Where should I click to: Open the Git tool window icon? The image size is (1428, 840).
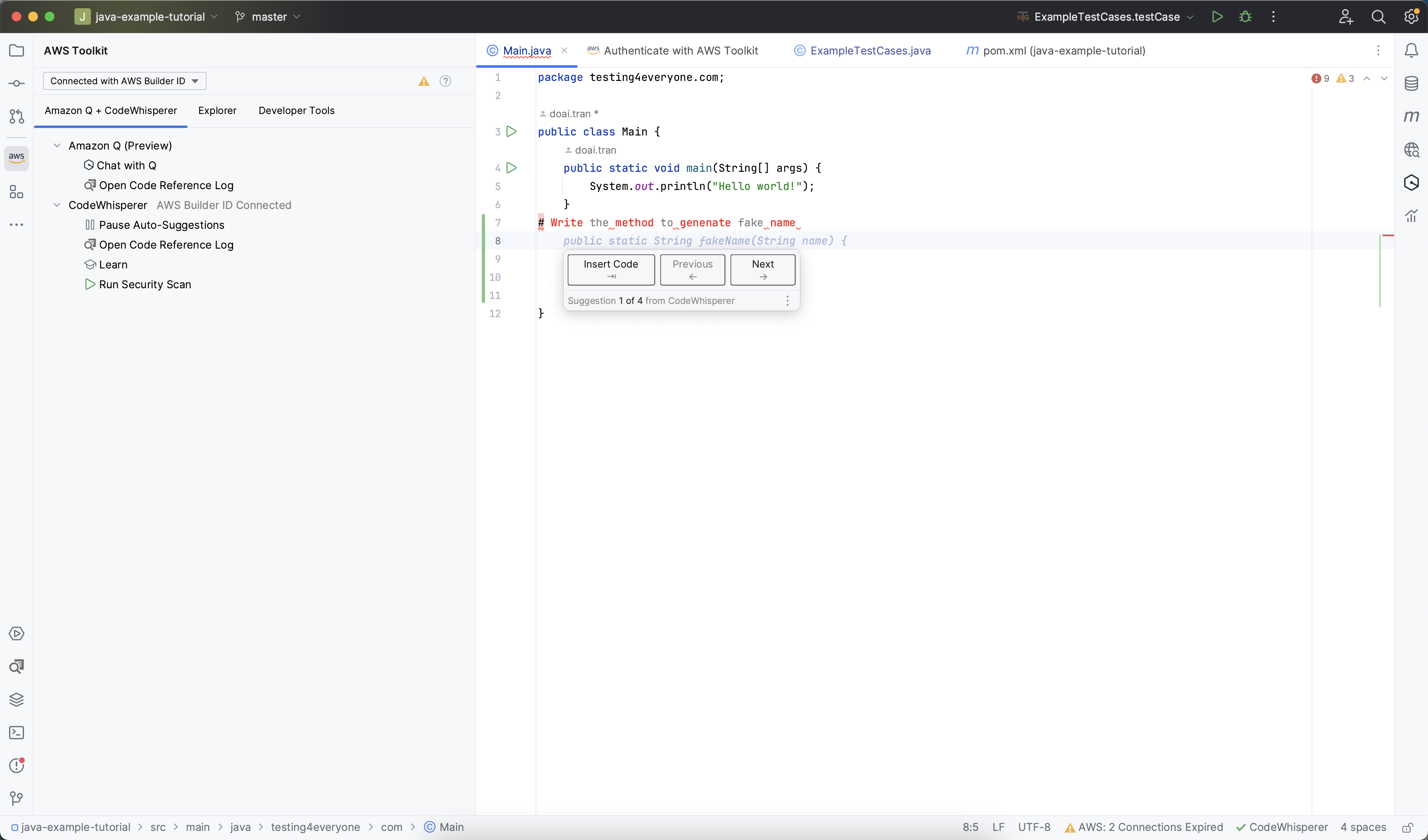point(17,799)
